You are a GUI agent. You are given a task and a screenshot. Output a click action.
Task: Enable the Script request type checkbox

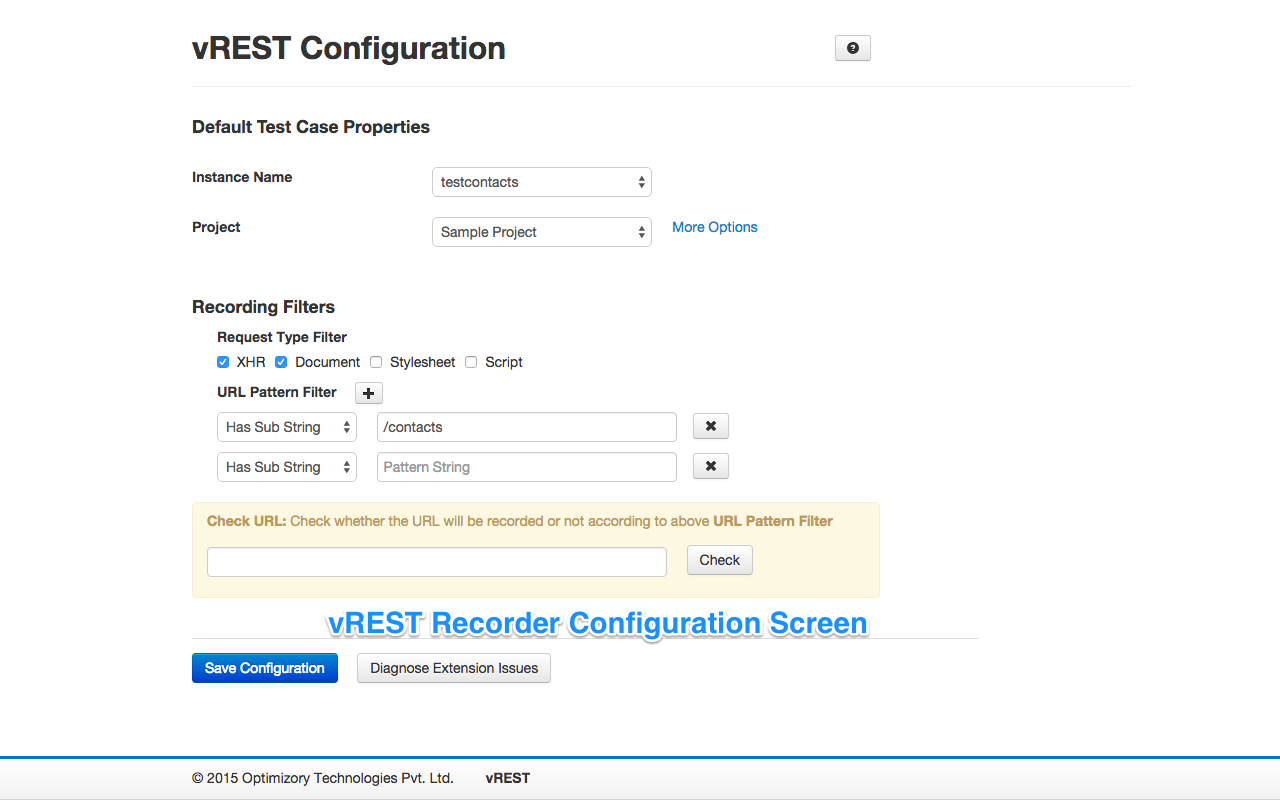(x=471, y=362)
